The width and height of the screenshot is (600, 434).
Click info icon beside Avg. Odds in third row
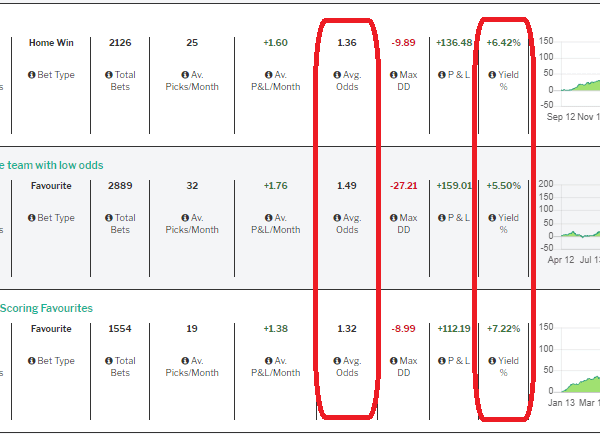click(x=337, y=361)
